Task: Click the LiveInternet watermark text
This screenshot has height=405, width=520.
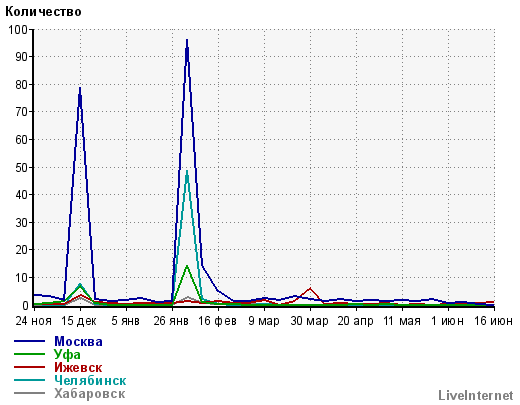Action: pos(476,395)
